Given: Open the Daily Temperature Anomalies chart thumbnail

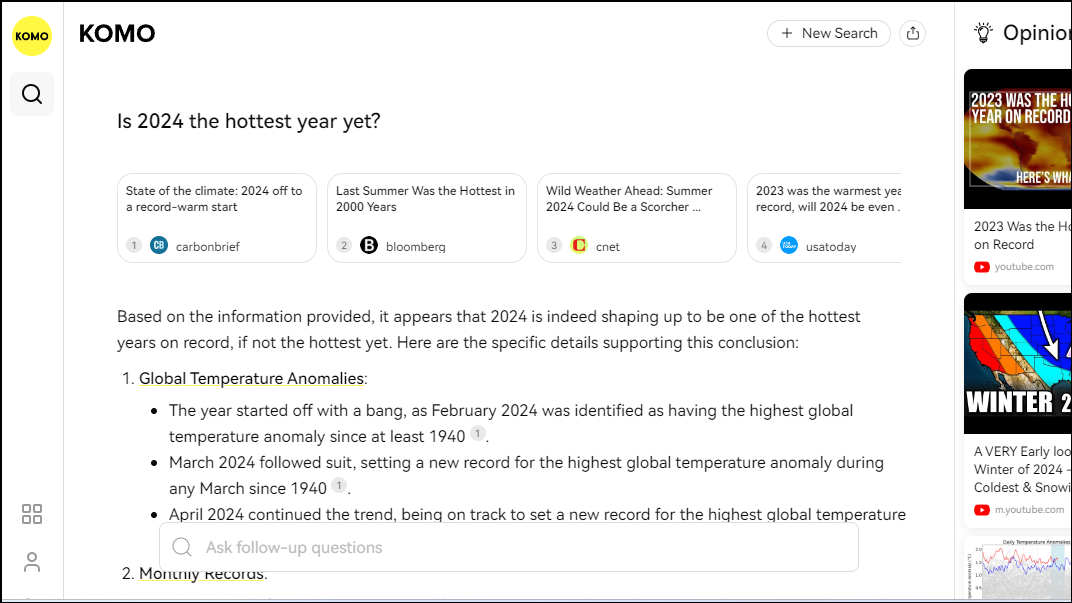Looking at the screenshot, I should point(1018,570).
